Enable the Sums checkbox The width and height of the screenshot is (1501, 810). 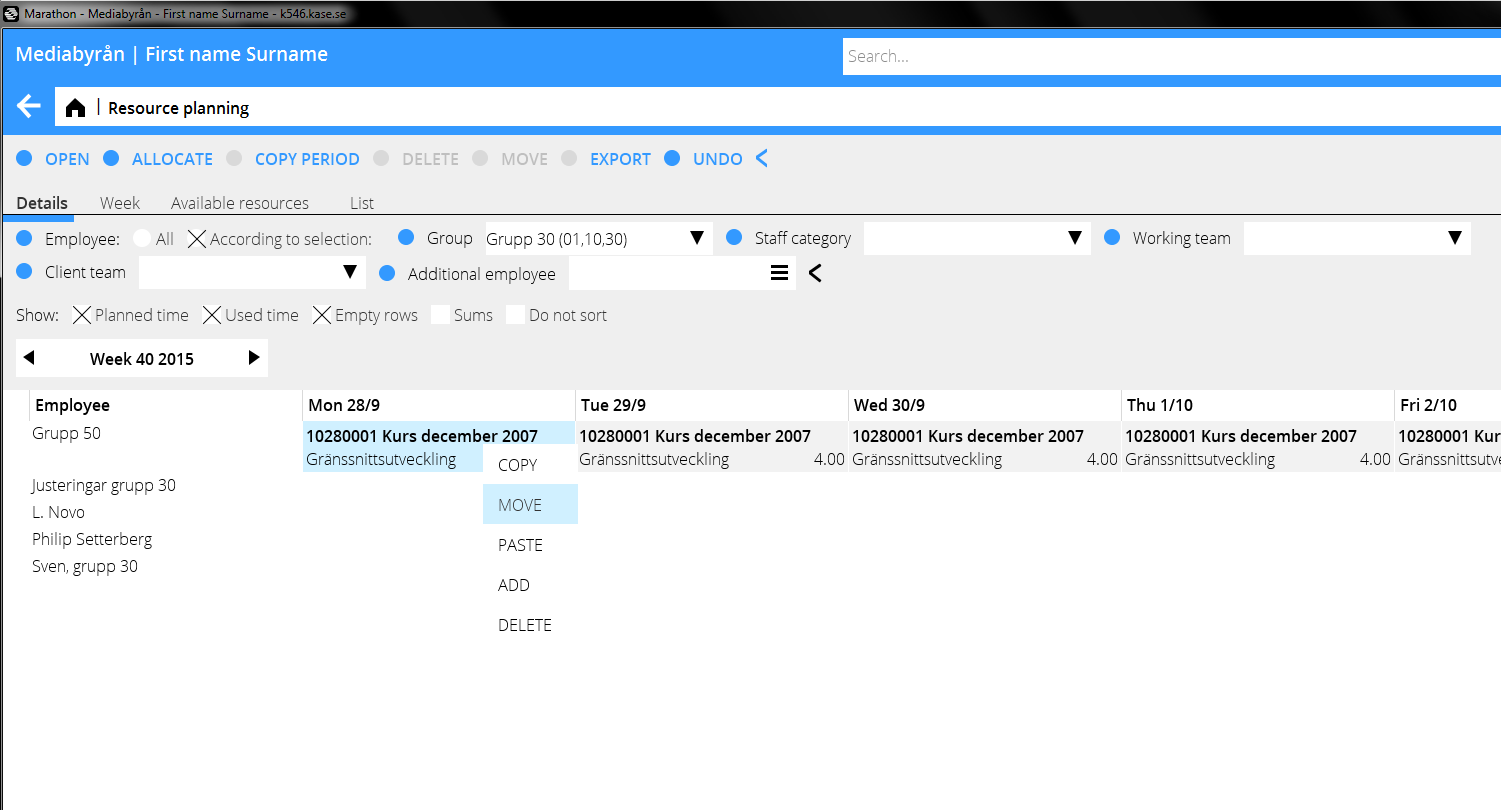440,315
